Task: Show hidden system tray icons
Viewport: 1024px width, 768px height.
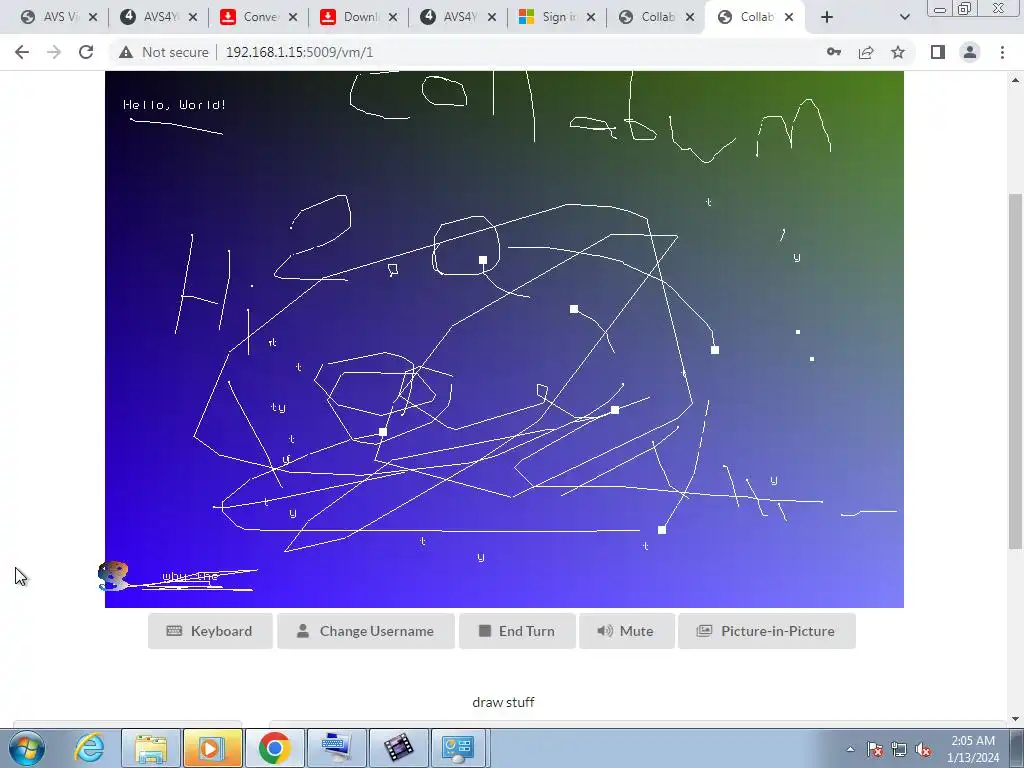Action: (850, 749)
